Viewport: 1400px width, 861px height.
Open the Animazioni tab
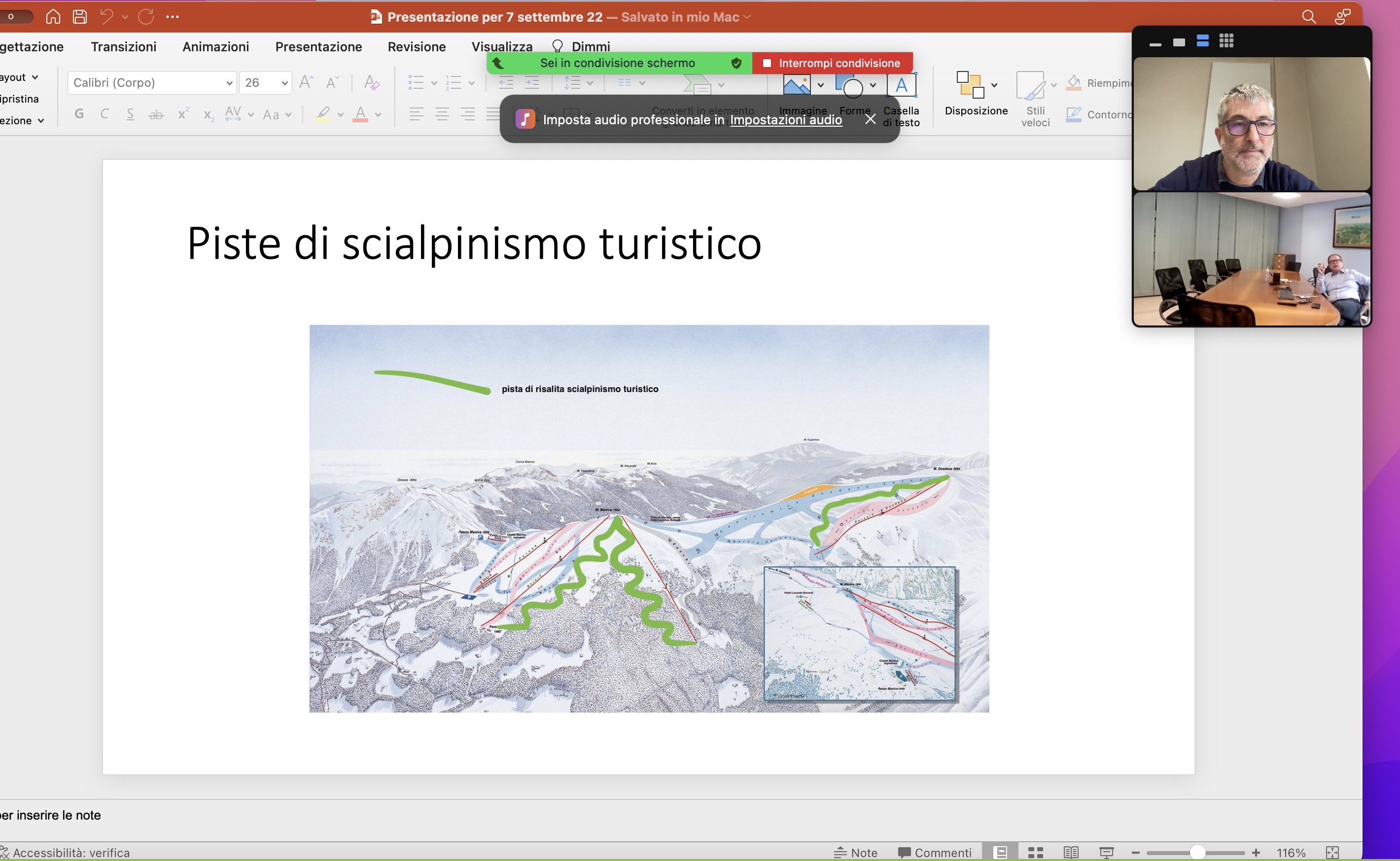pos(216,47)
